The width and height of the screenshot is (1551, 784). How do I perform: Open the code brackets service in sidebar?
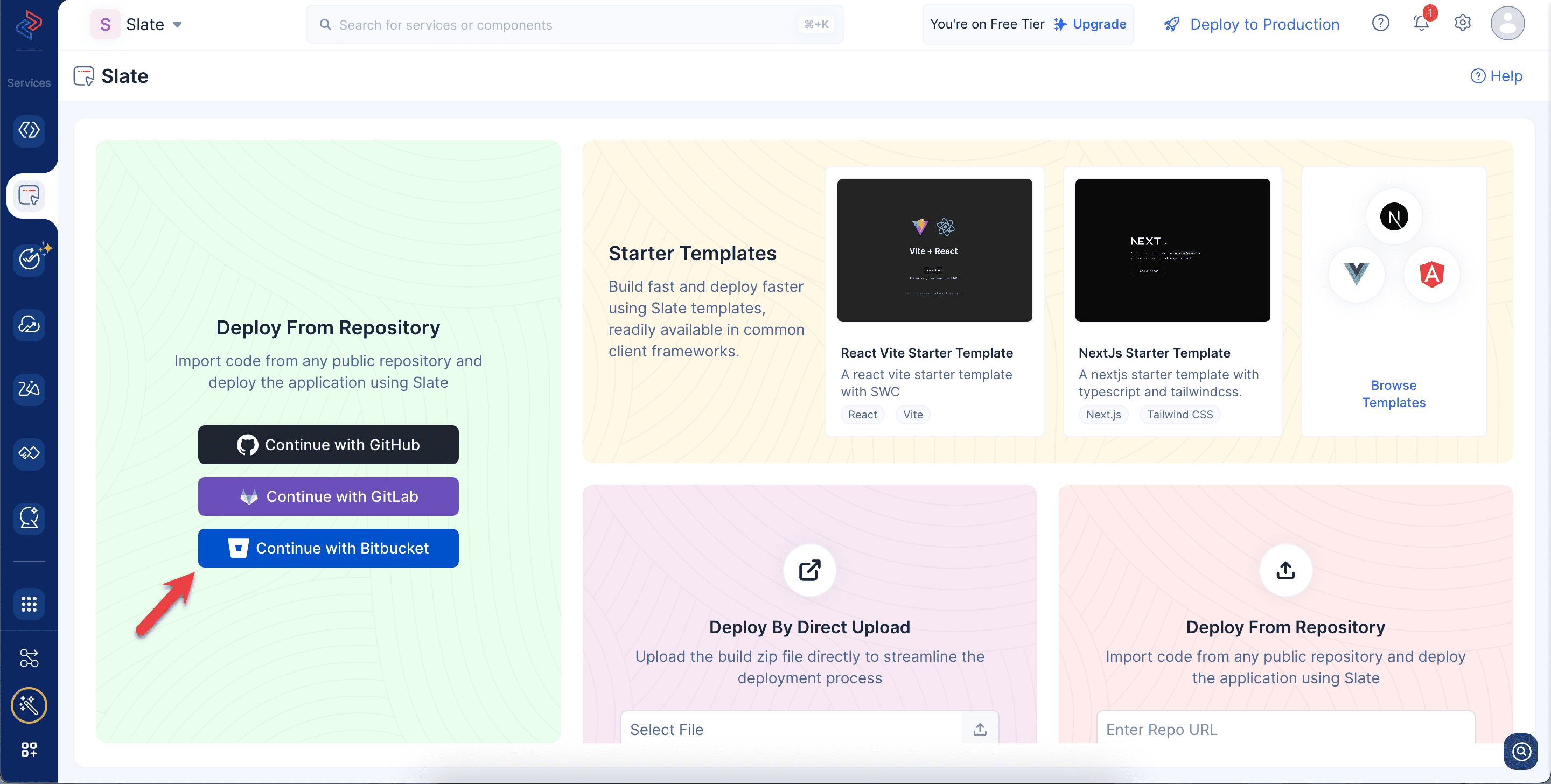[29, 130]
